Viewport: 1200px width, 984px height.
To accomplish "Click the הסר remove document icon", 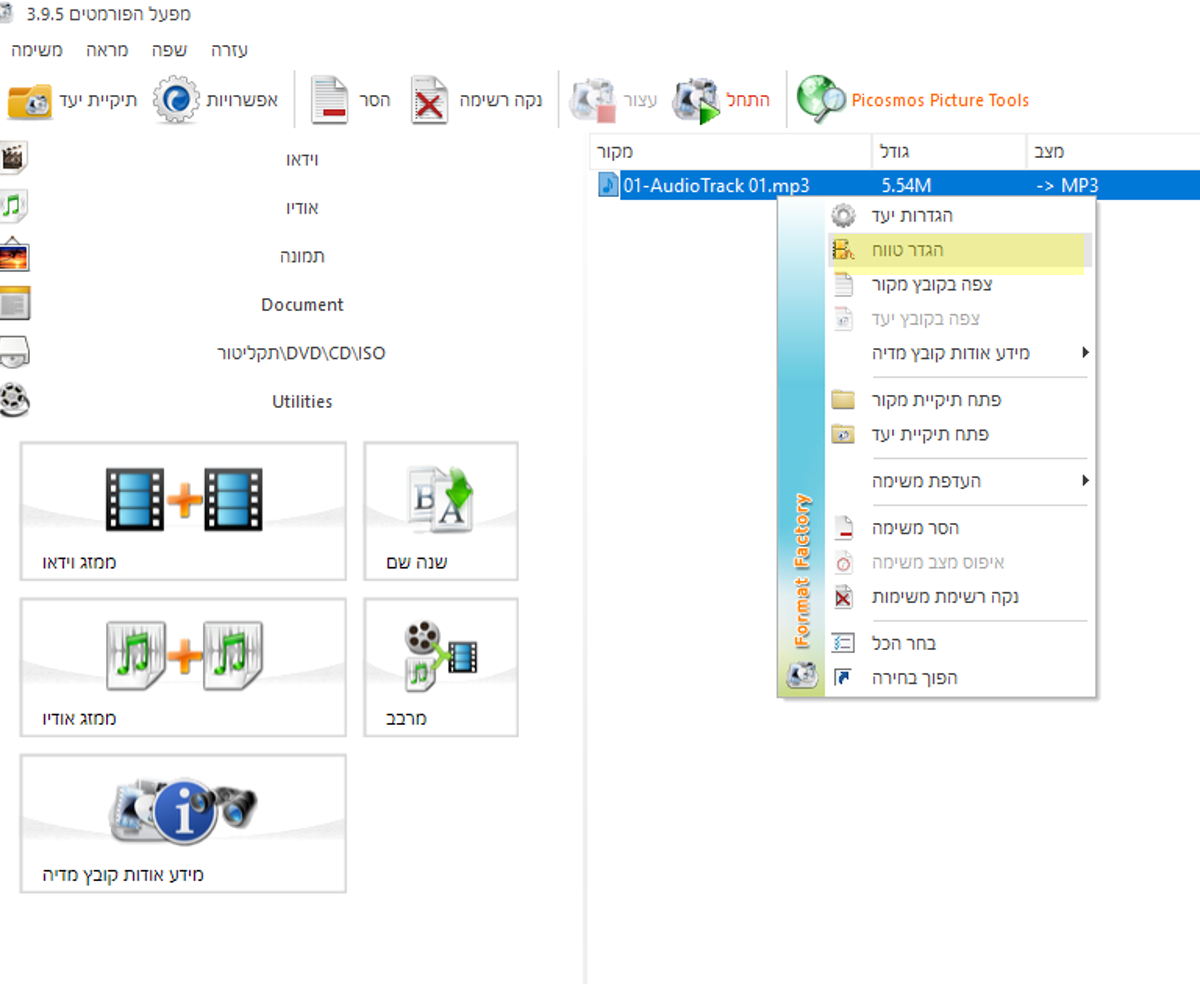I will 329,101.
